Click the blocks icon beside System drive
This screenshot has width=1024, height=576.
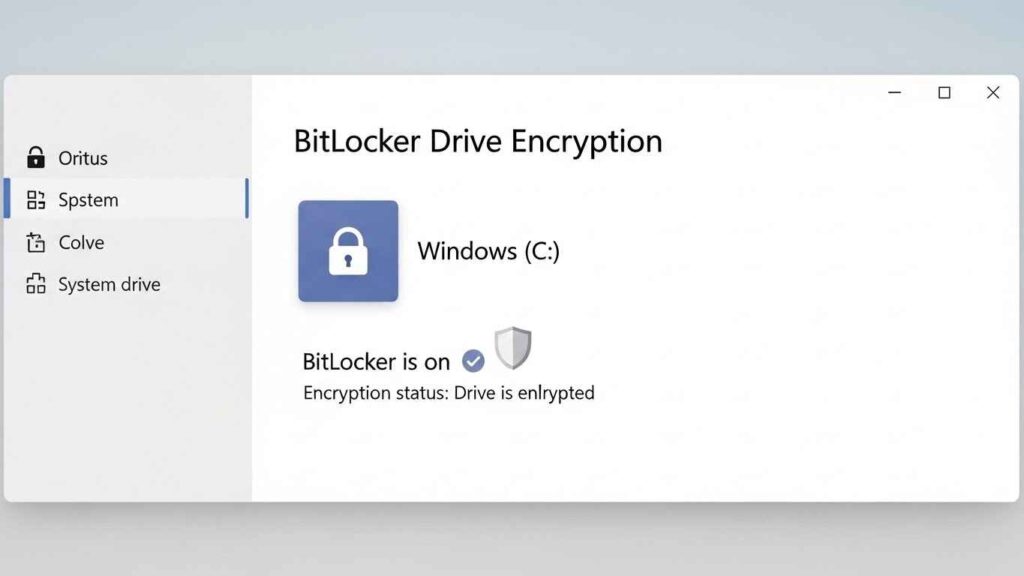tap(36, 284)
